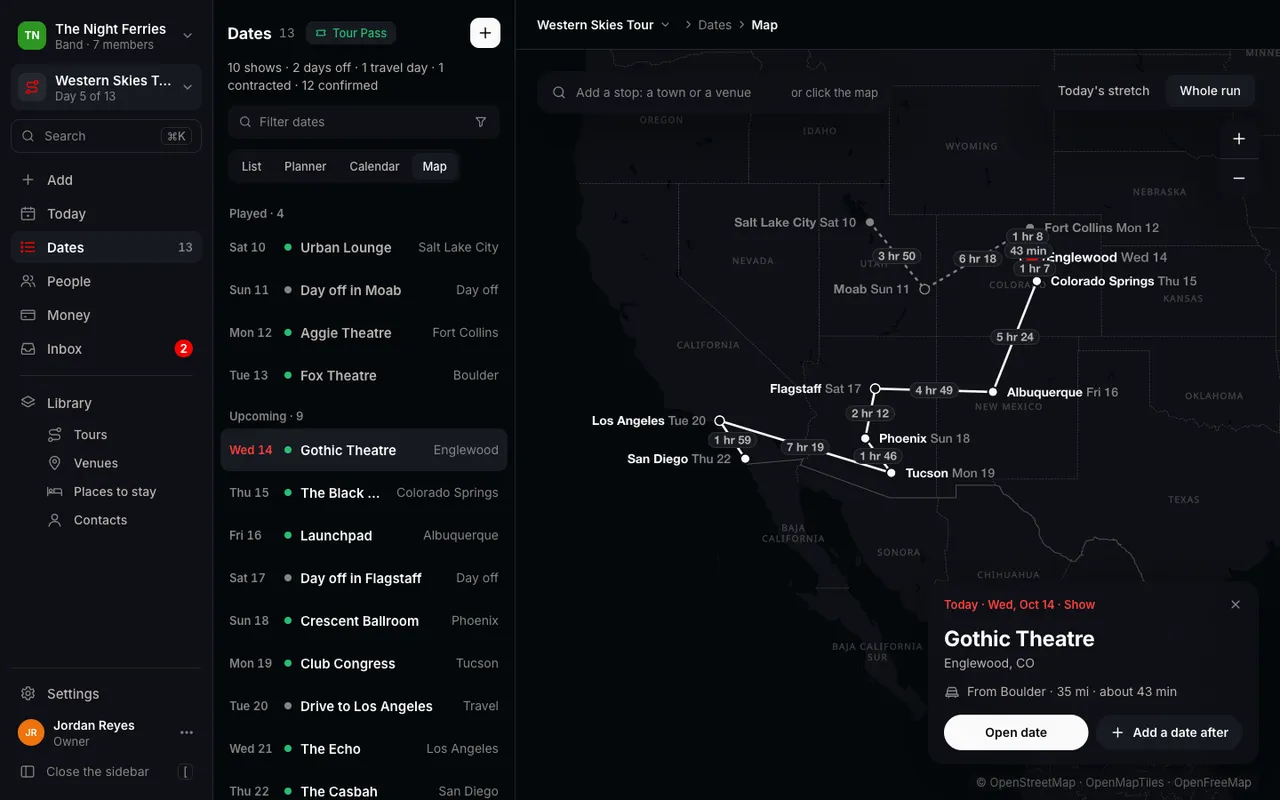Screen dimensions: 1280x800
Task: Select the Launchpad Albuquerque date row
Action: 364,536
